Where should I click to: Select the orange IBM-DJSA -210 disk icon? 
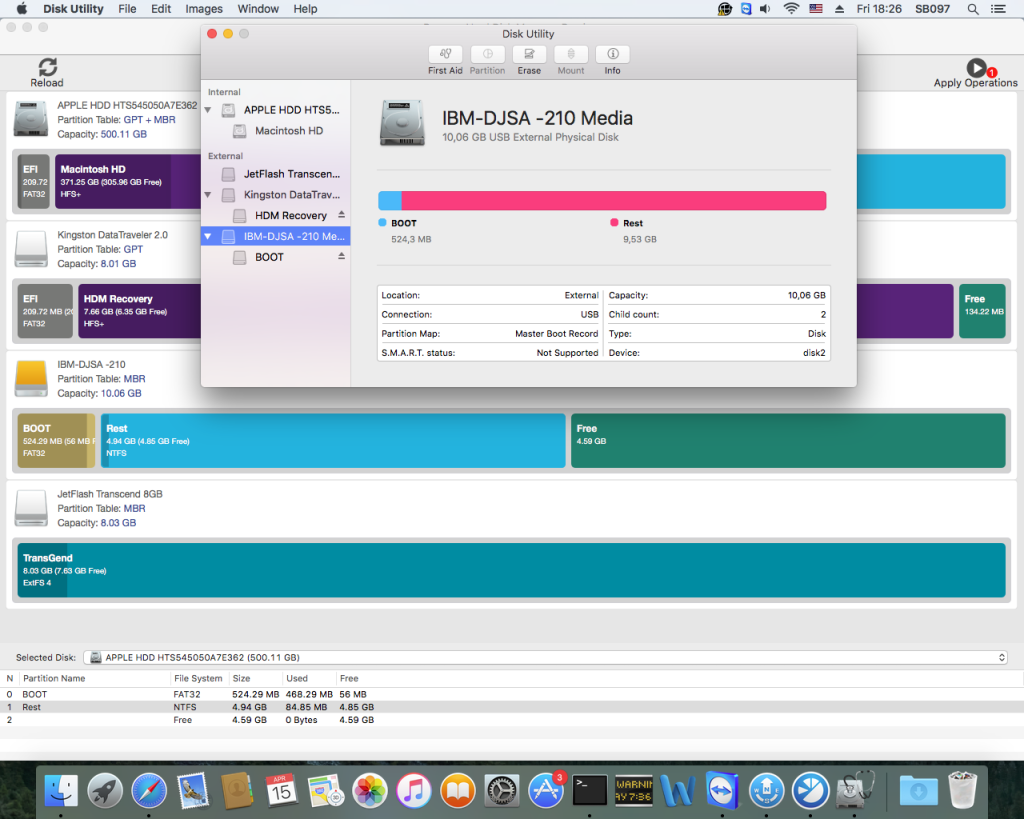(x=31, y=379)
